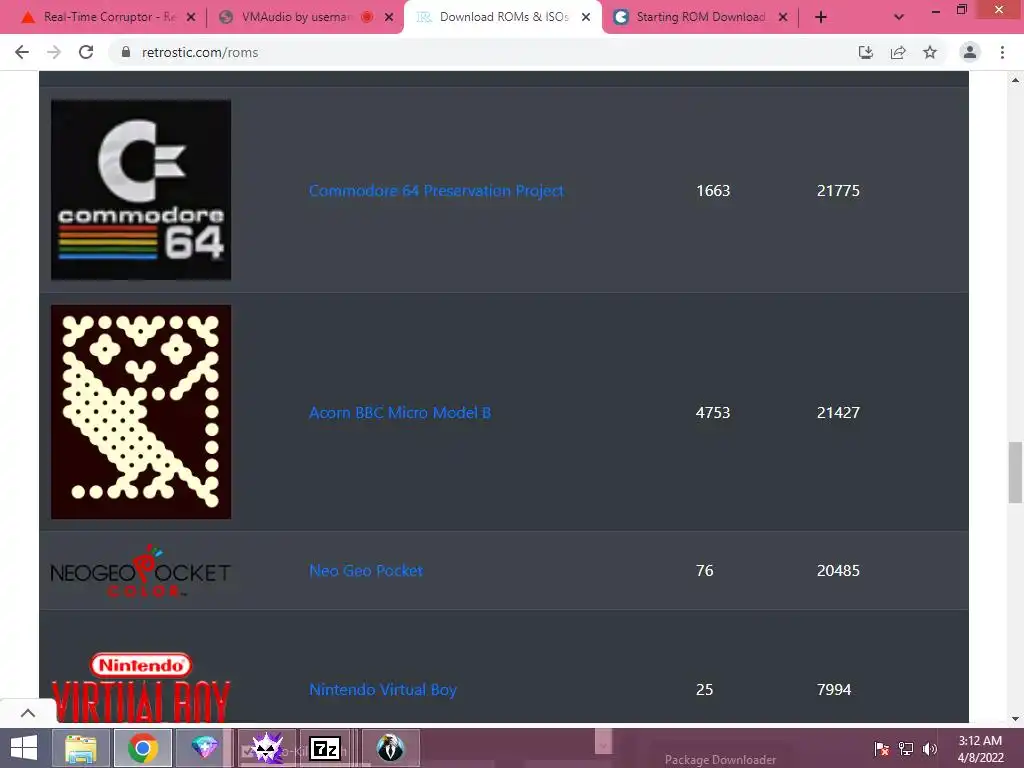Image resolution: width=1024 pixels, height=768 pixels.
Task: Open the purple spiky face taskbar app
Action: point(267,748)
